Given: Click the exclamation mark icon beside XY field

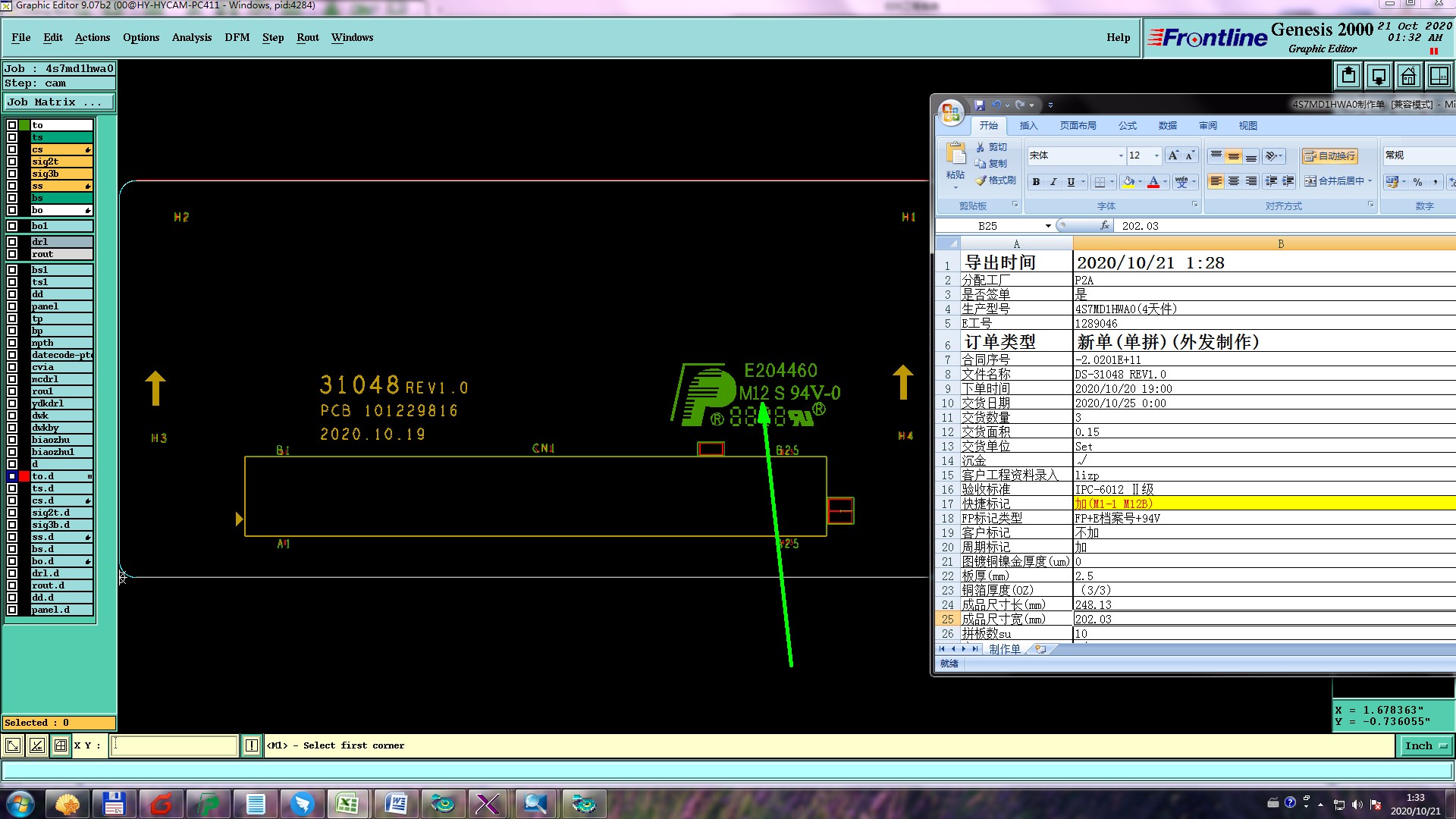Looking at the screenshot, I should [x=252, y=746].
